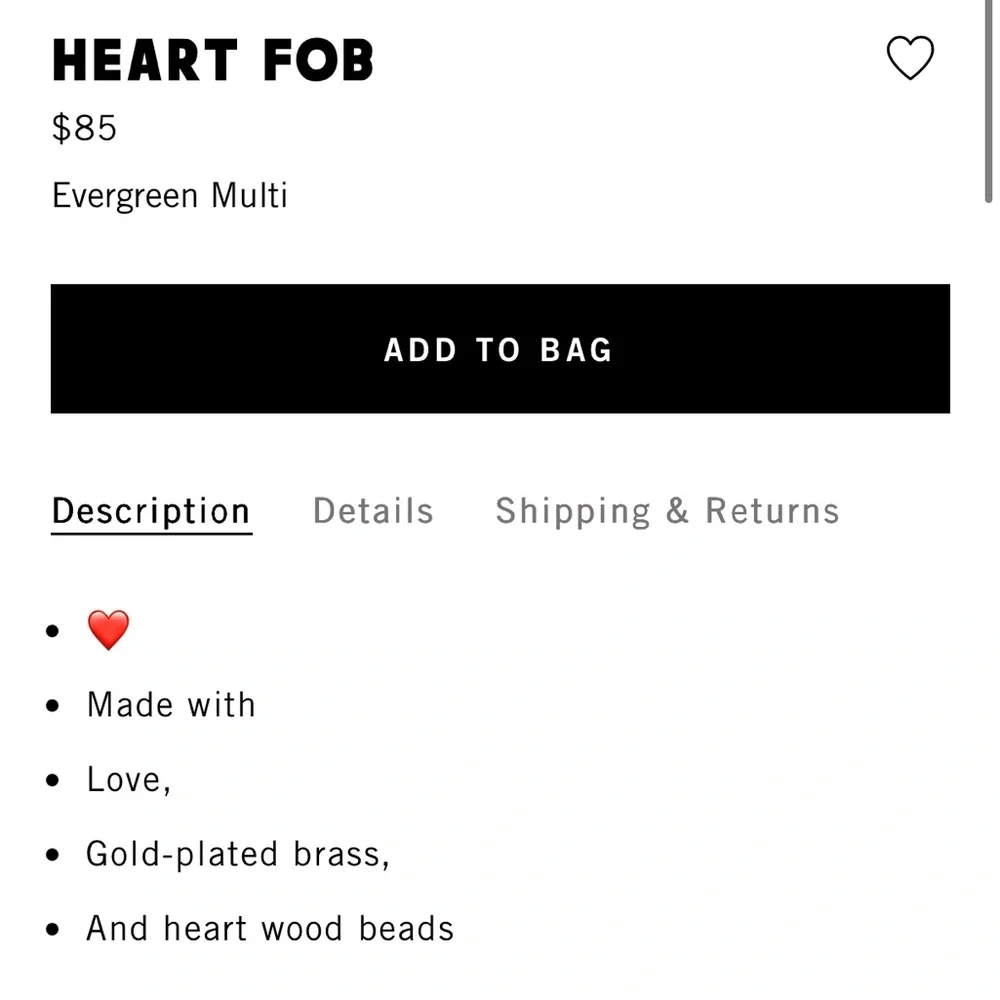
Task: Add Heart Fob to wishlist heart icon
Action: click(910, 57)
